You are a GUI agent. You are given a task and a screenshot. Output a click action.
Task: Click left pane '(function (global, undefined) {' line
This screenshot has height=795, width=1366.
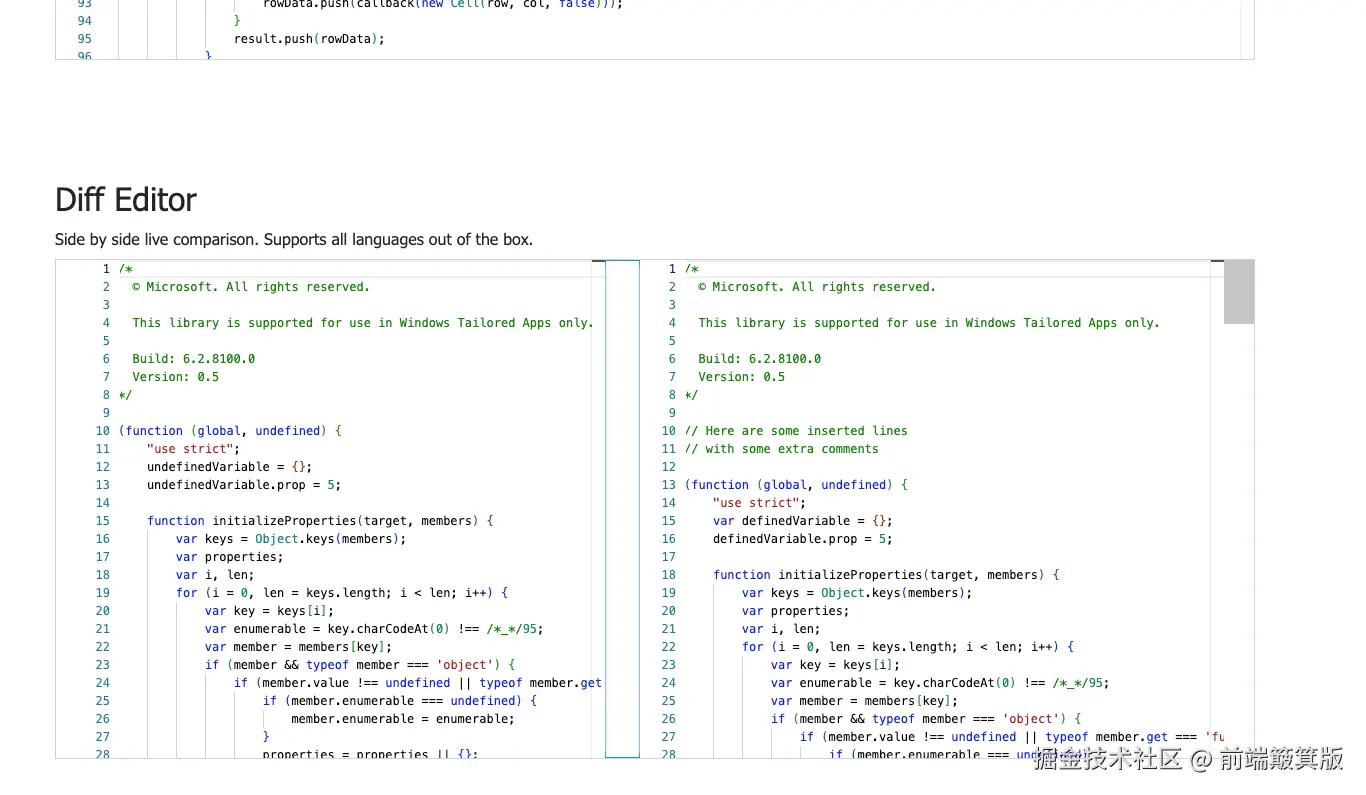click(x=230, y=431)
